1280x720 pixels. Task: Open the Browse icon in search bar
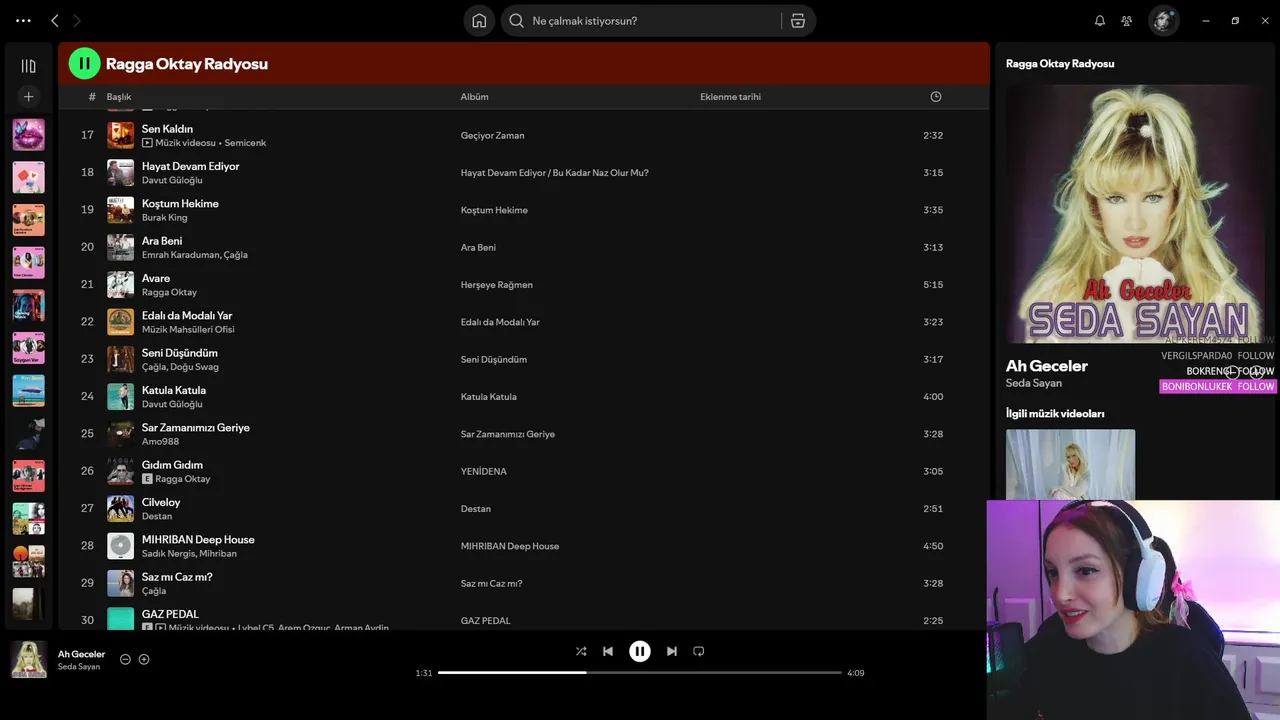(x=798, y=20)
